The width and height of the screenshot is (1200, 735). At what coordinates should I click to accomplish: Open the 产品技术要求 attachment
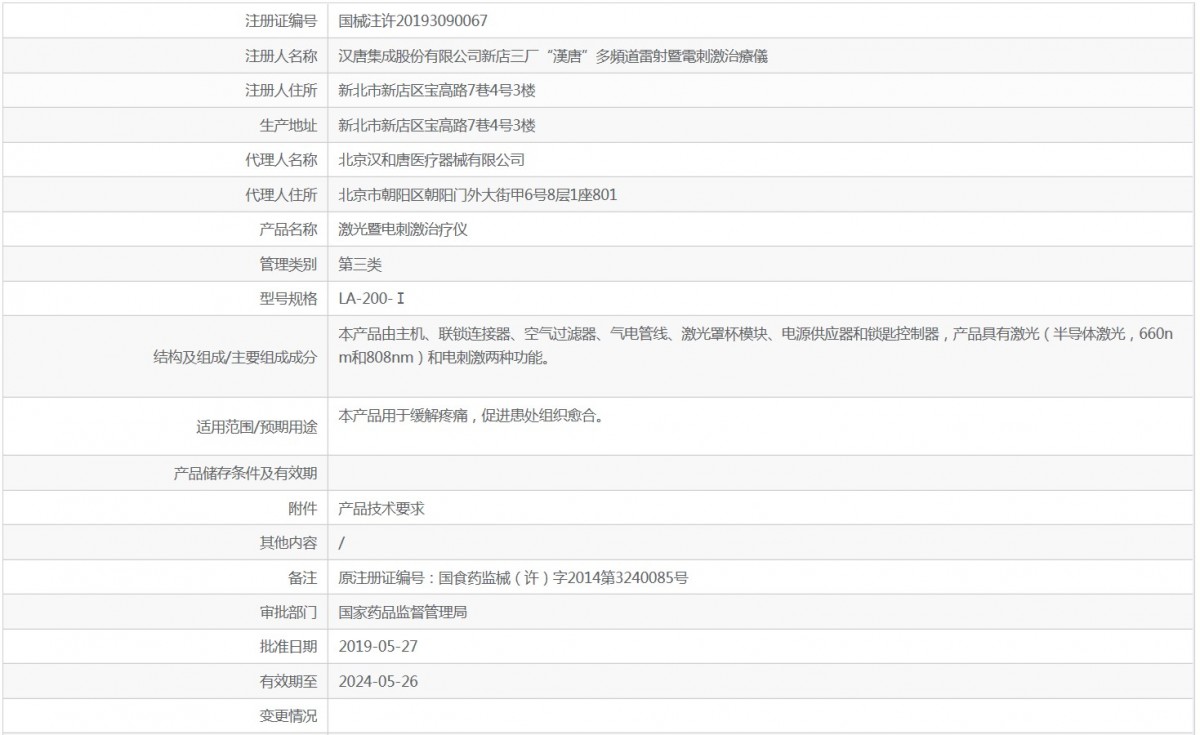tap(382, 508)
